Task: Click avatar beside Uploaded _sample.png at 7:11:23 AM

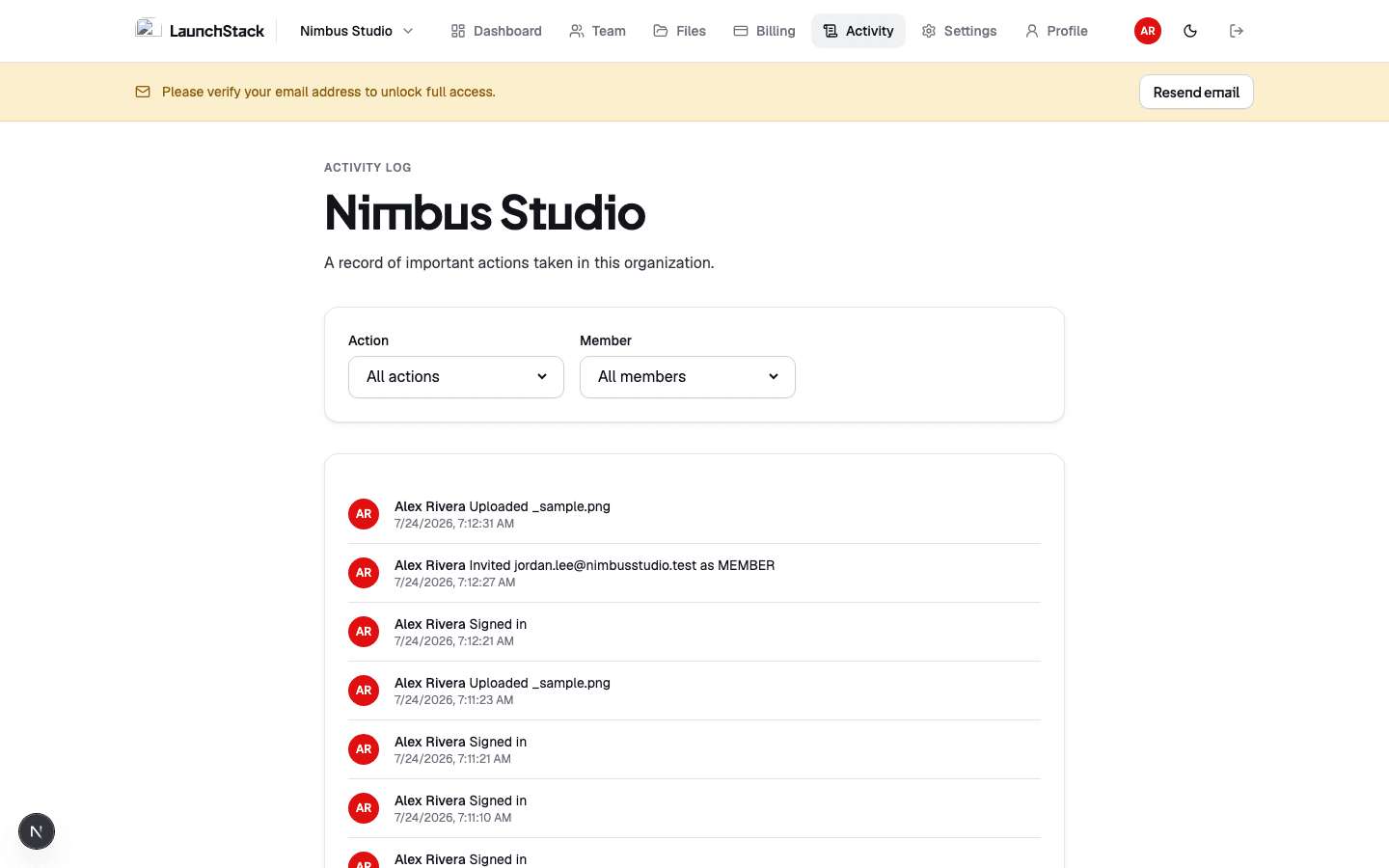Action: coord(364,691)
